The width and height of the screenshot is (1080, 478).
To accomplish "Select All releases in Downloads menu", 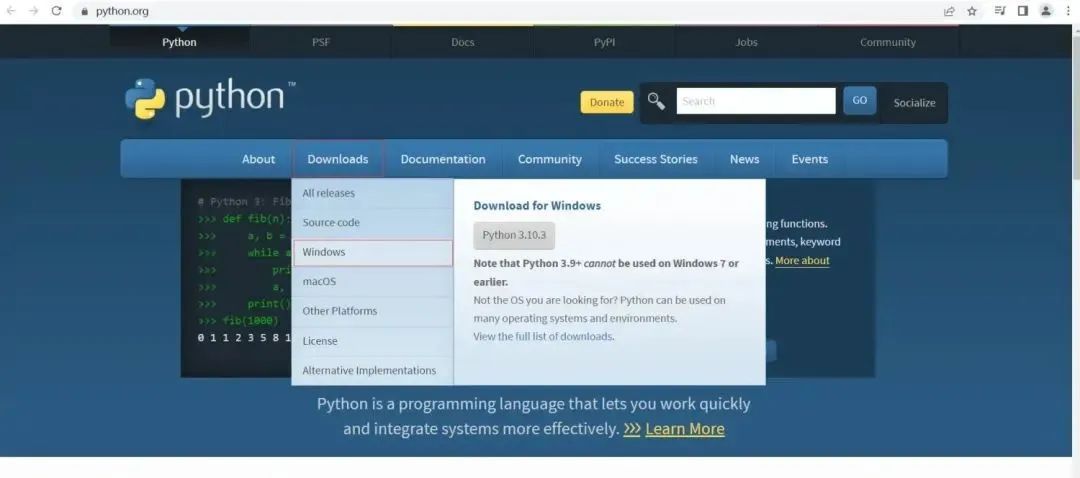I will click(x=373, y=193).
